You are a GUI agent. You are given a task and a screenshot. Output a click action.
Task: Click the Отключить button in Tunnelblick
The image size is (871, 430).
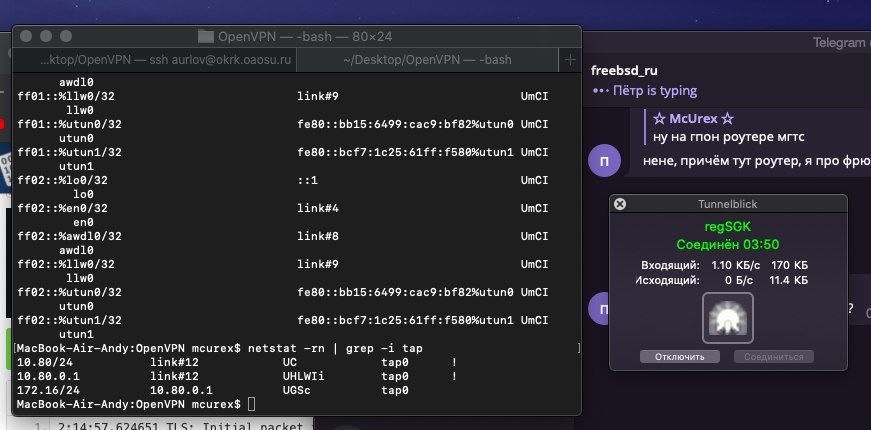pos(680,357)
